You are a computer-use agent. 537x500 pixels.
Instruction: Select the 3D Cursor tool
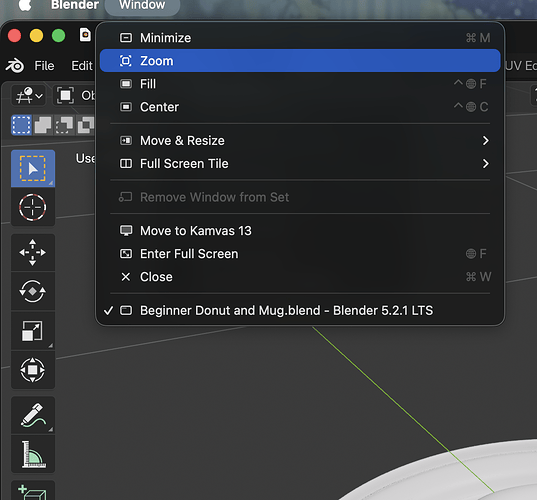(x=33, y=208)
